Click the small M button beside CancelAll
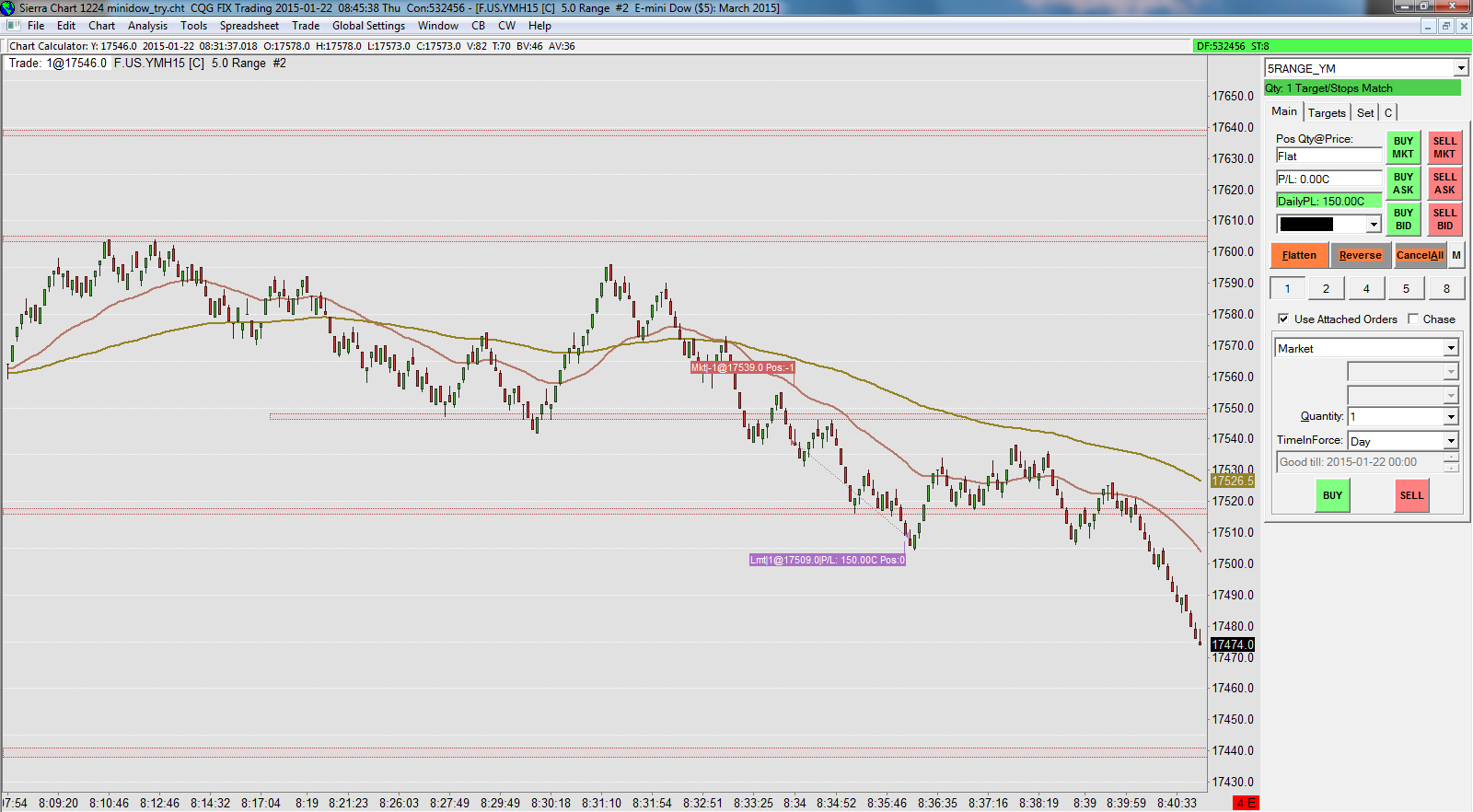 point(1456,255)
